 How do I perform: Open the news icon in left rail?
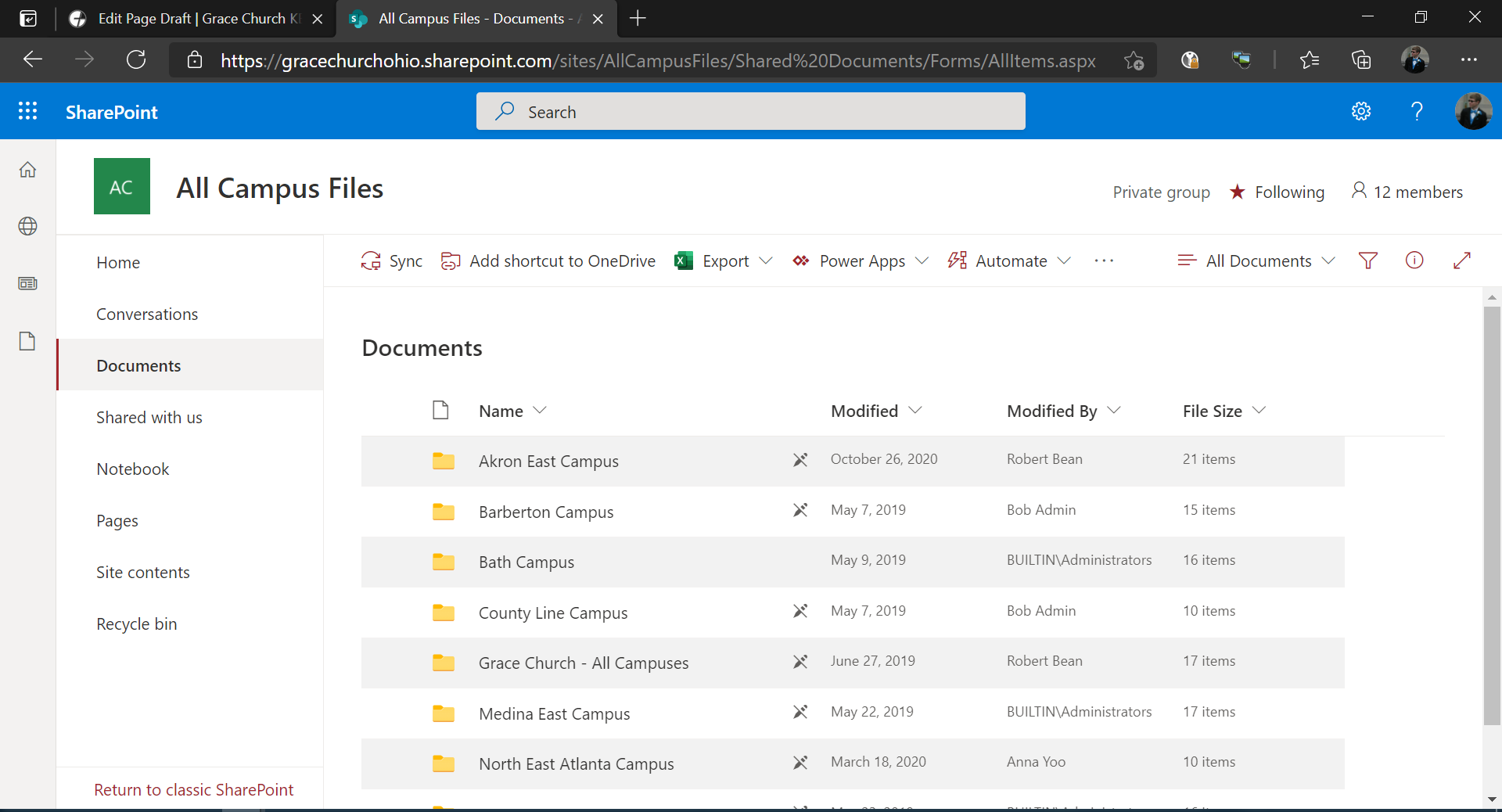point(28,283)
